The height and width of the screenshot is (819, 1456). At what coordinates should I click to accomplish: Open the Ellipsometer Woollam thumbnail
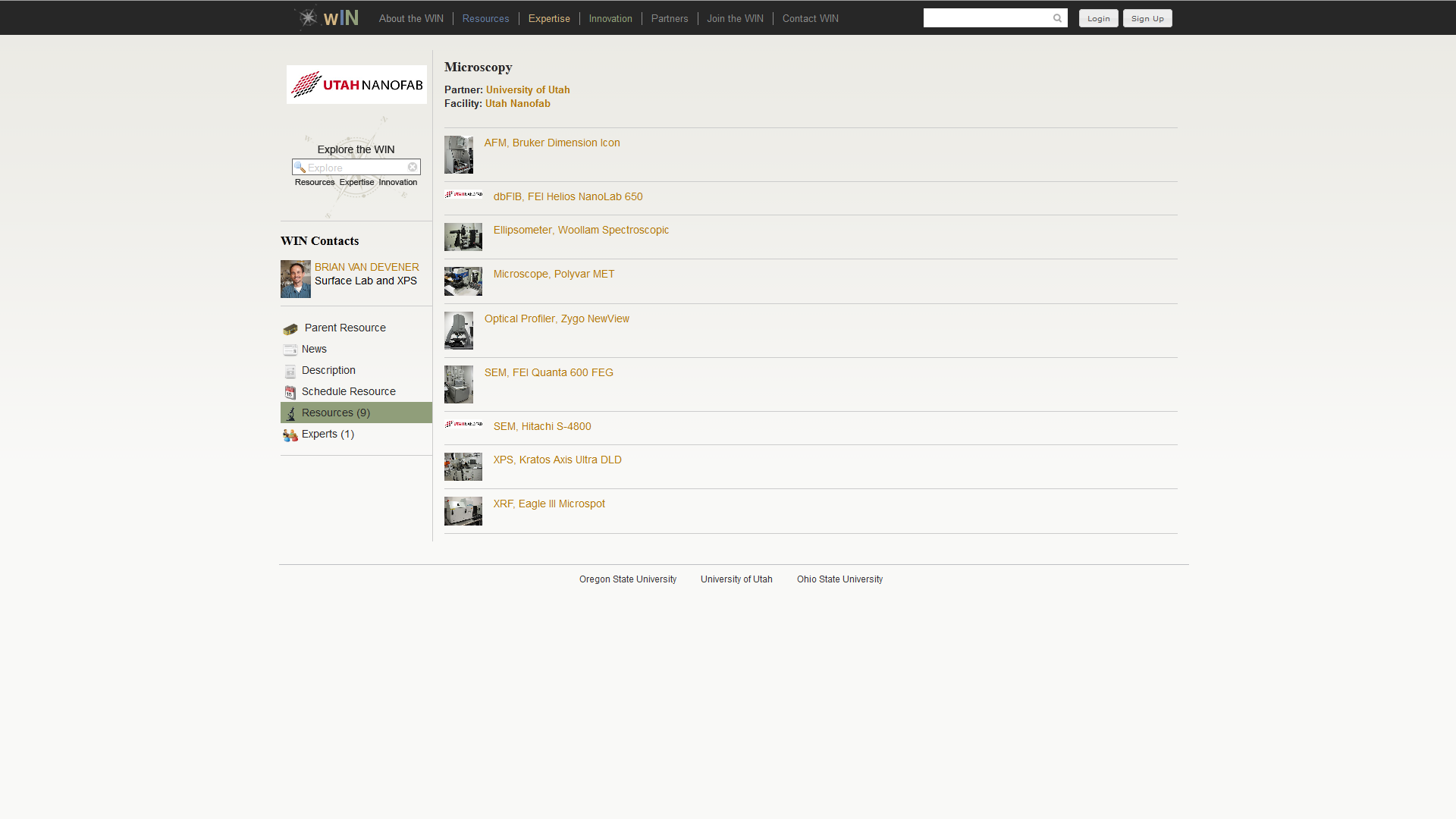[463, 237]
